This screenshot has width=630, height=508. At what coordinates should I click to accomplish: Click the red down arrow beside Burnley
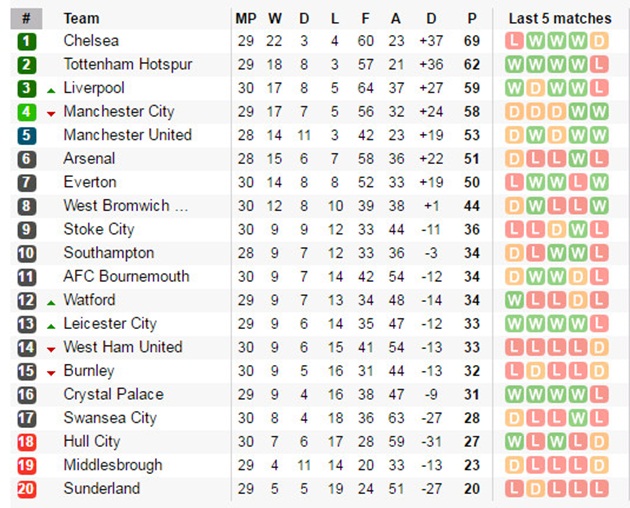click(x=51, y=373)
